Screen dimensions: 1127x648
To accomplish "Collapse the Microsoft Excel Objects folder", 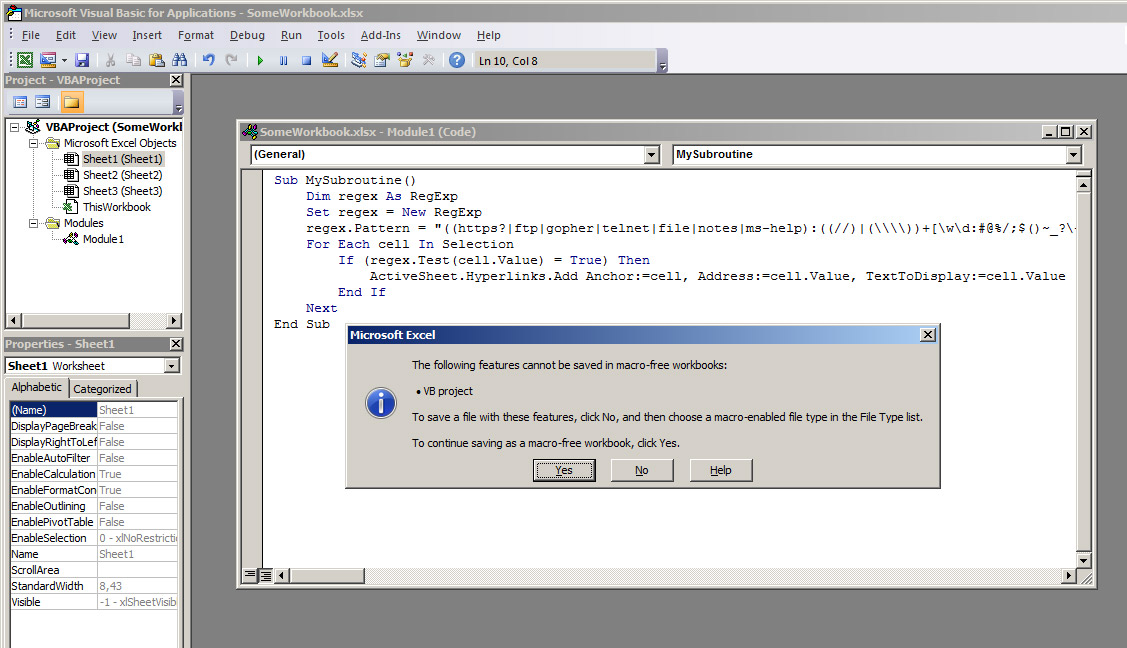I will point(33,143).
